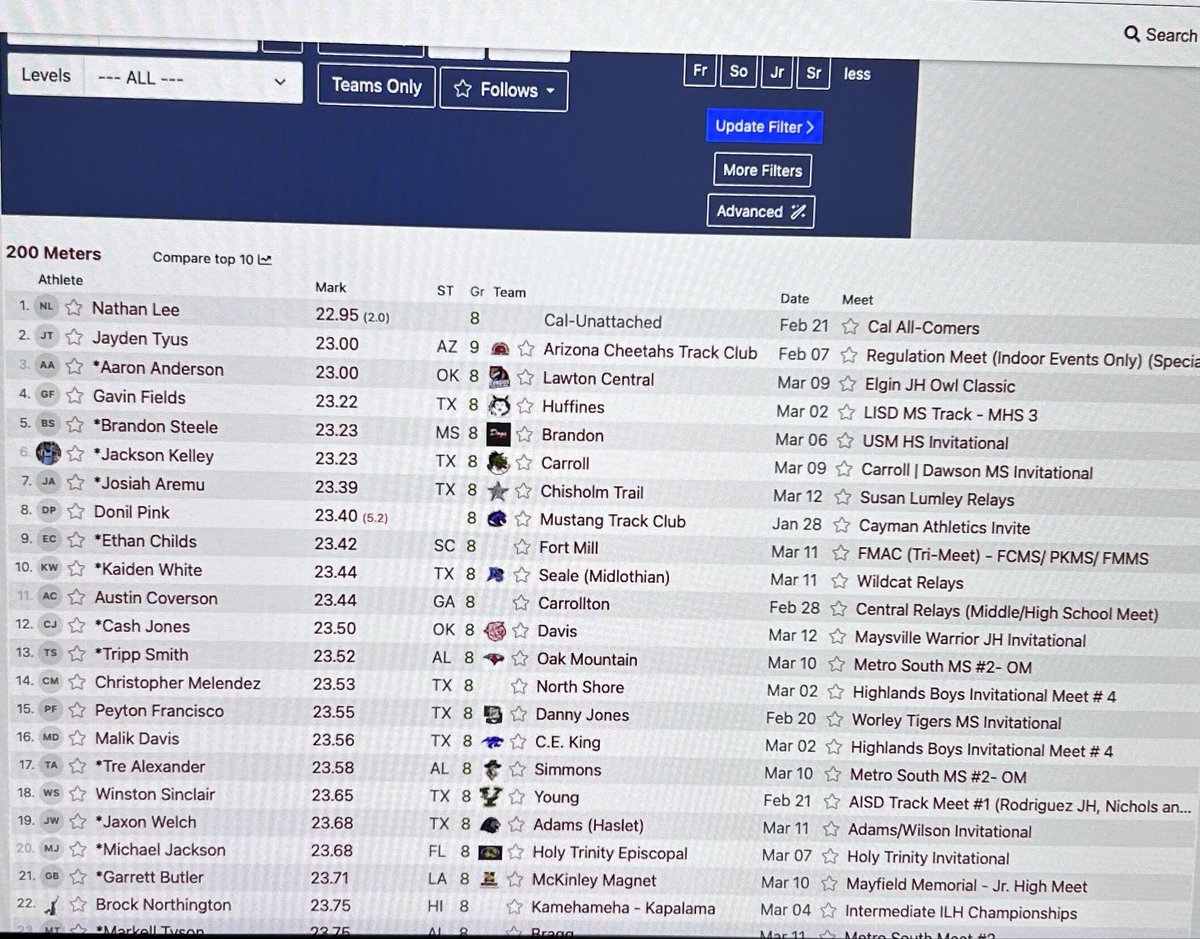Star athlete Donil Pink
This screenshot has width=1200, height=939.
click(74, 513)
